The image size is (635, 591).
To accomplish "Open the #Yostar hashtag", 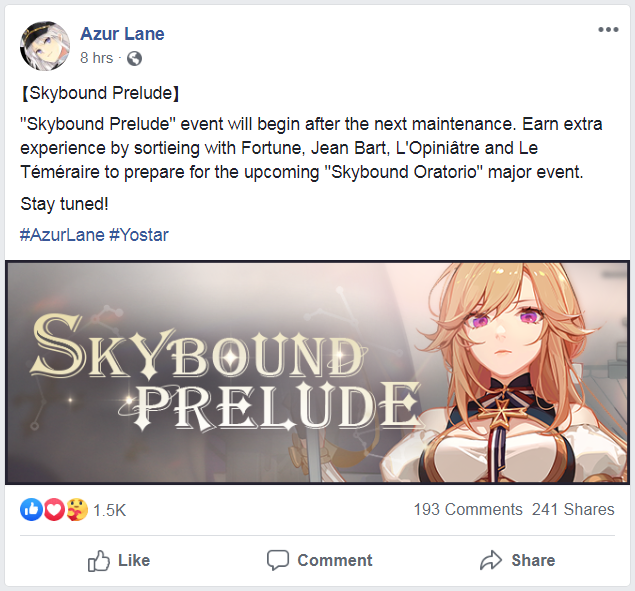I will [x=139, y=235].
